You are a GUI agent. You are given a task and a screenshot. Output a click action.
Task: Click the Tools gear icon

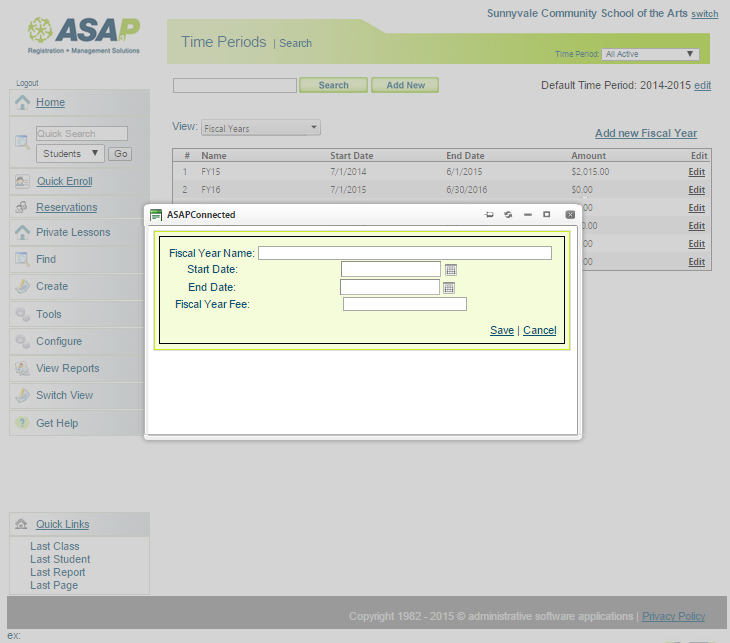coord(22,314)
